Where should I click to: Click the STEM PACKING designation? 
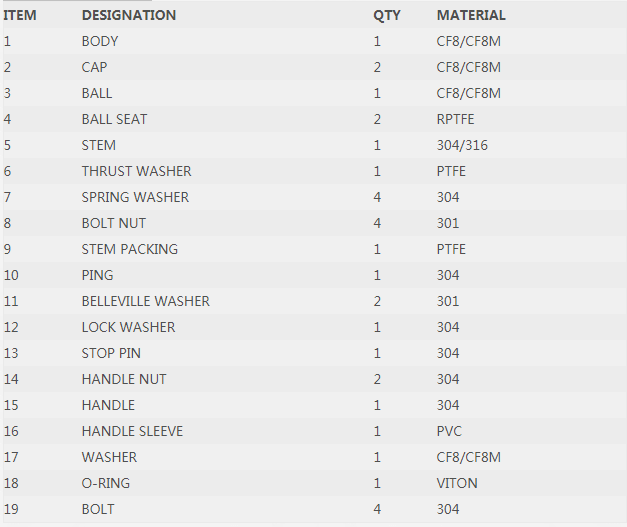[x=130, y=249]
